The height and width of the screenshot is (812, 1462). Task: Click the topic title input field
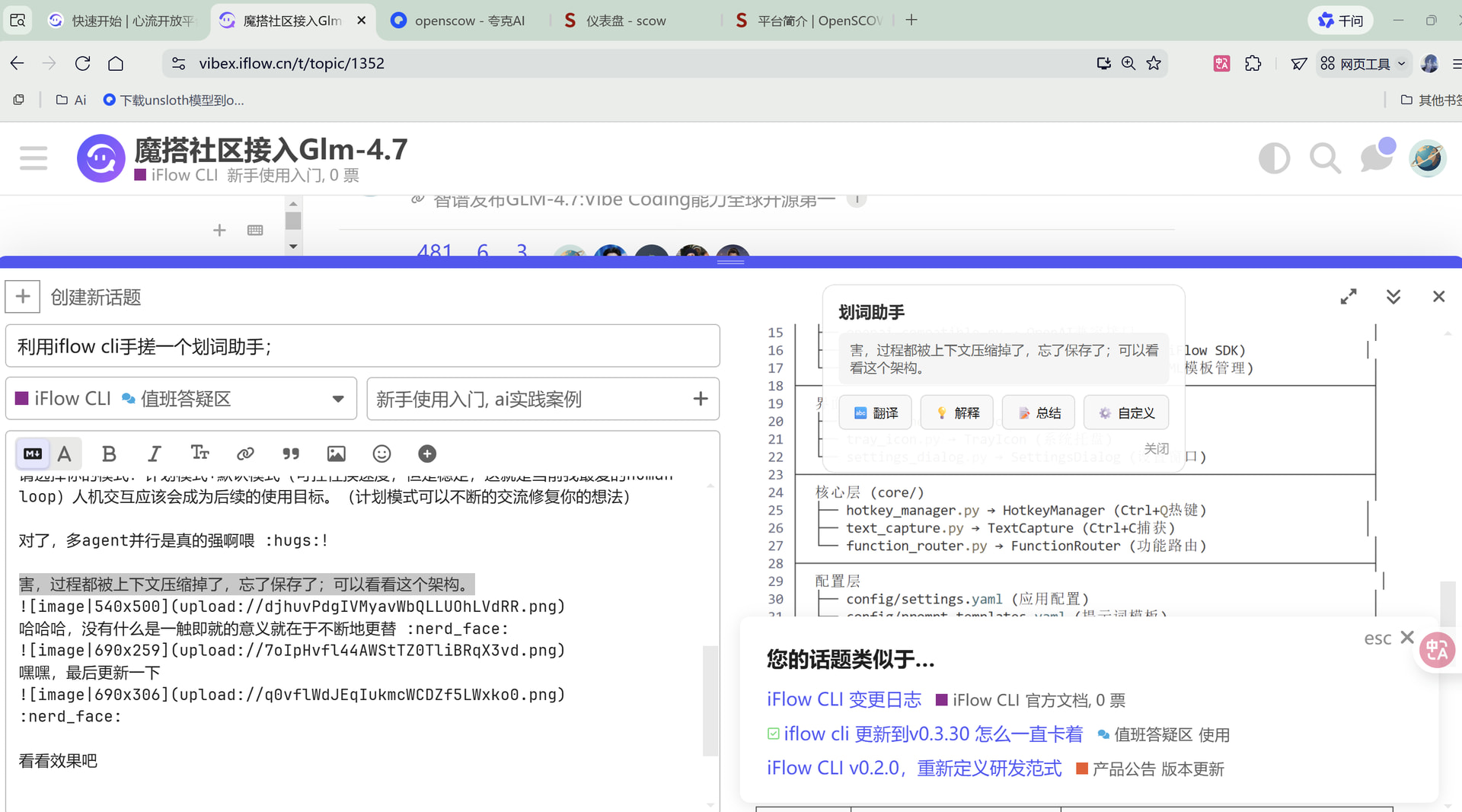pos(362,346)
